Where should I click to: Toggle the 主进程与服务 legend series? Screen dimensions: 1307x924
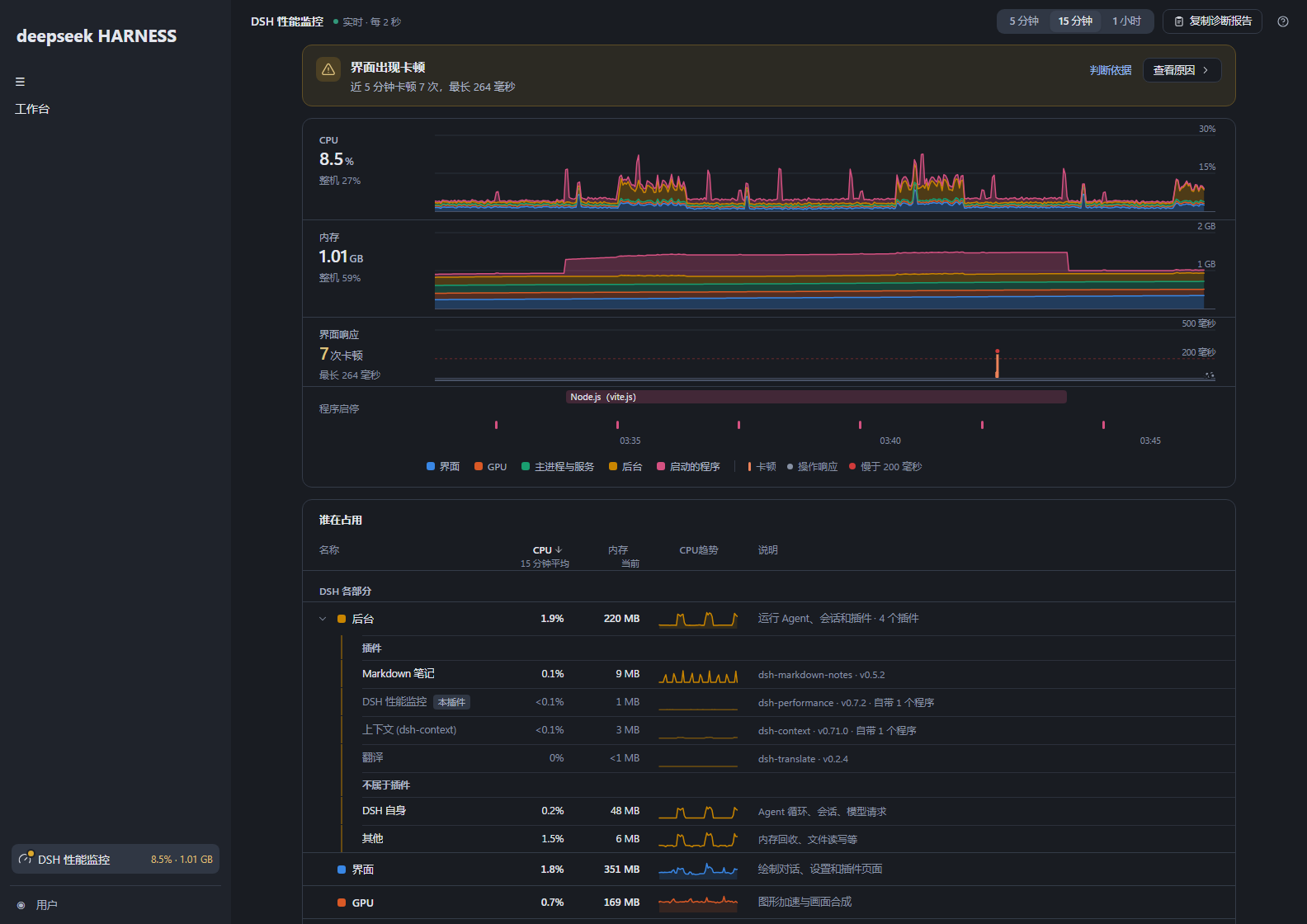[558, 467]
